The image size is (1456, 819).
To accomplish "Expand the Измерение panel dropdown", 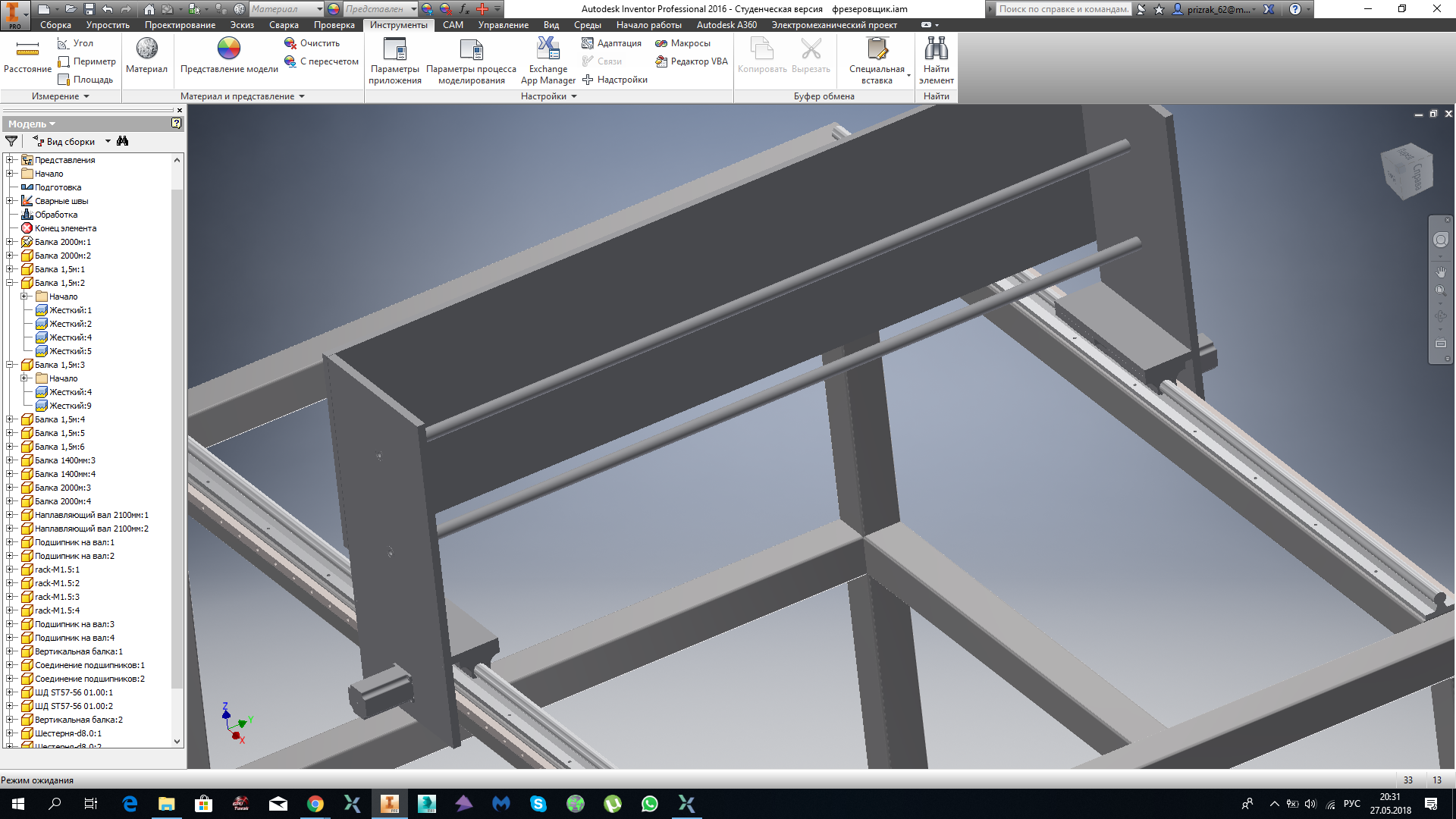I will coord(61,96).
